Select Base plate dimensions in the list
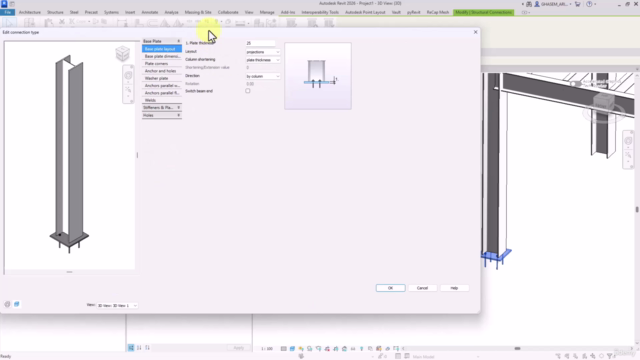The height and width of the screenshot is (360, 640). click(x=162, y=56)
